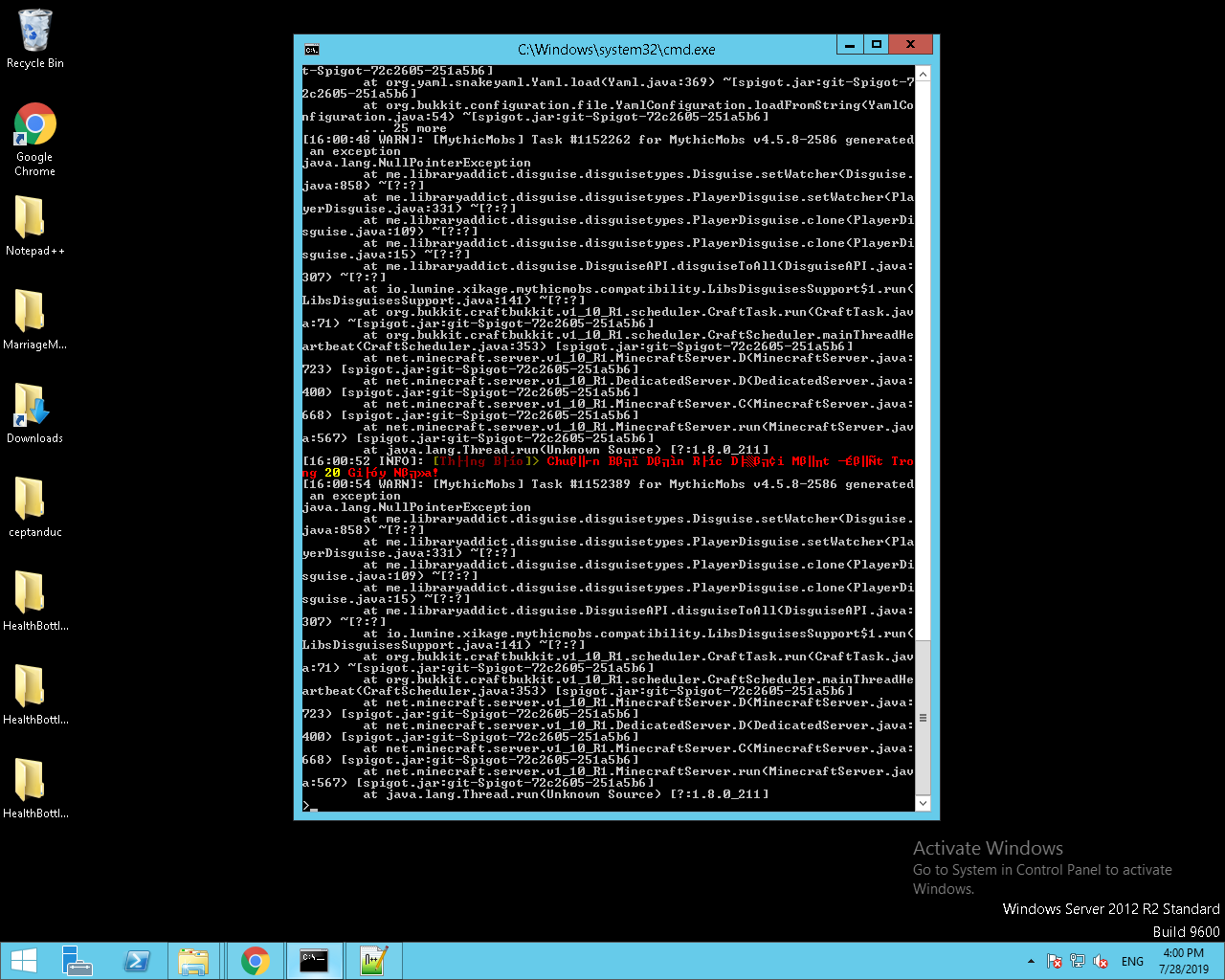
Task: Close the cmd.exe window
Action: tap(911, 44)
